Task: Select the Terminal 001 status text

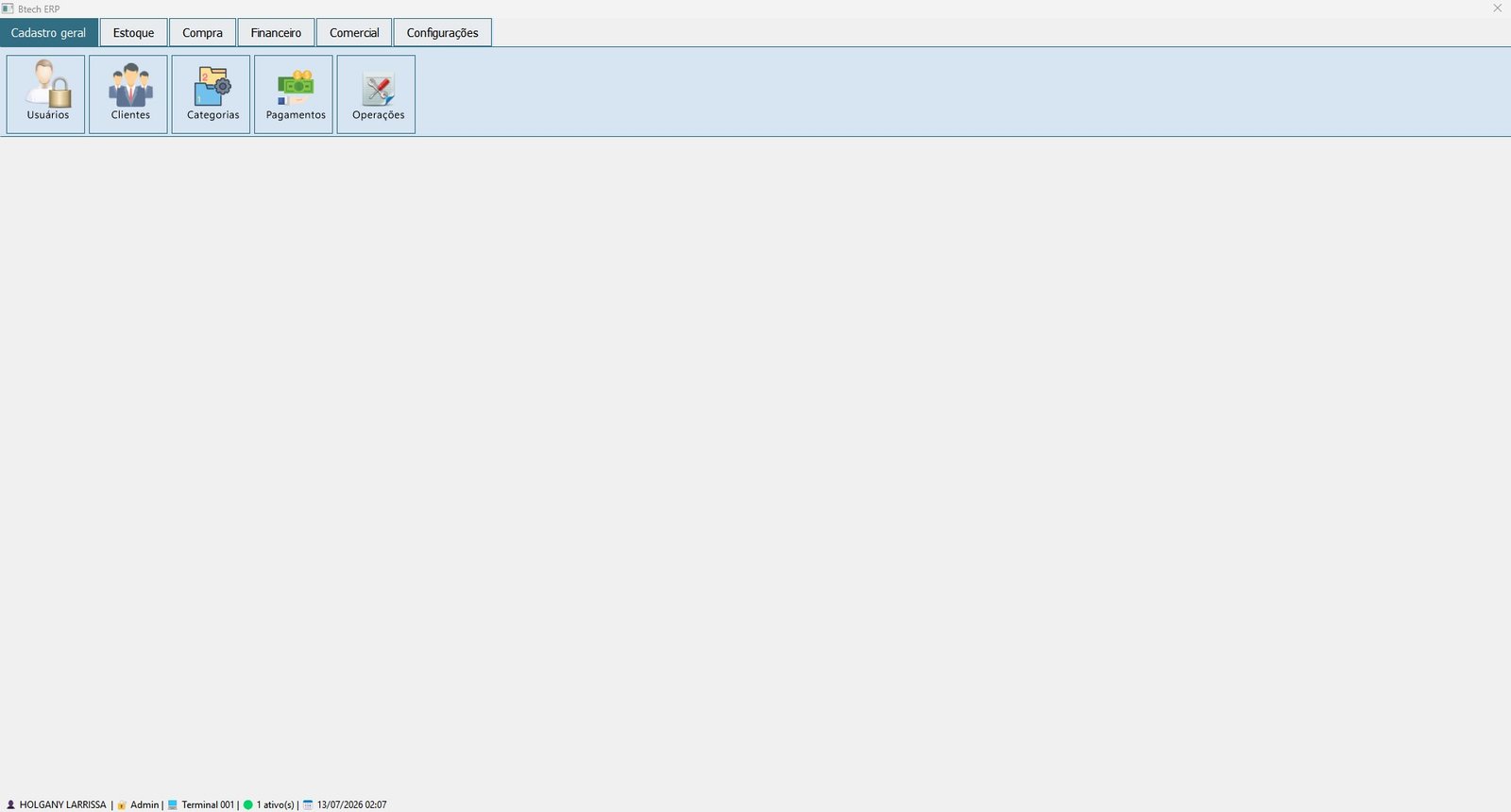Action: click(208, 805)
